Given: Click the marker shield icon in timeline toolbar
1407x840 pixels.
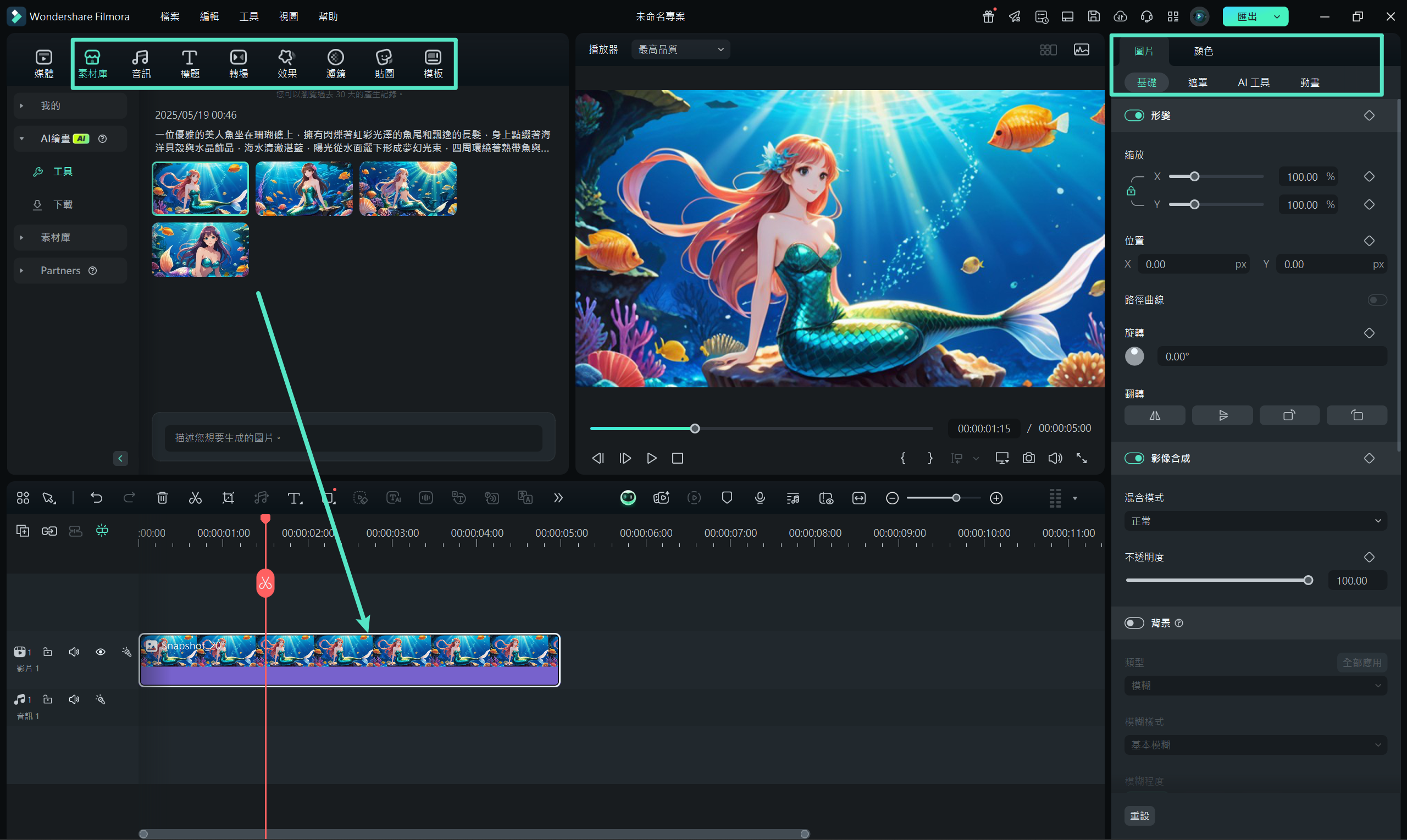Looking at the screenshot, I should coord(727,498).
